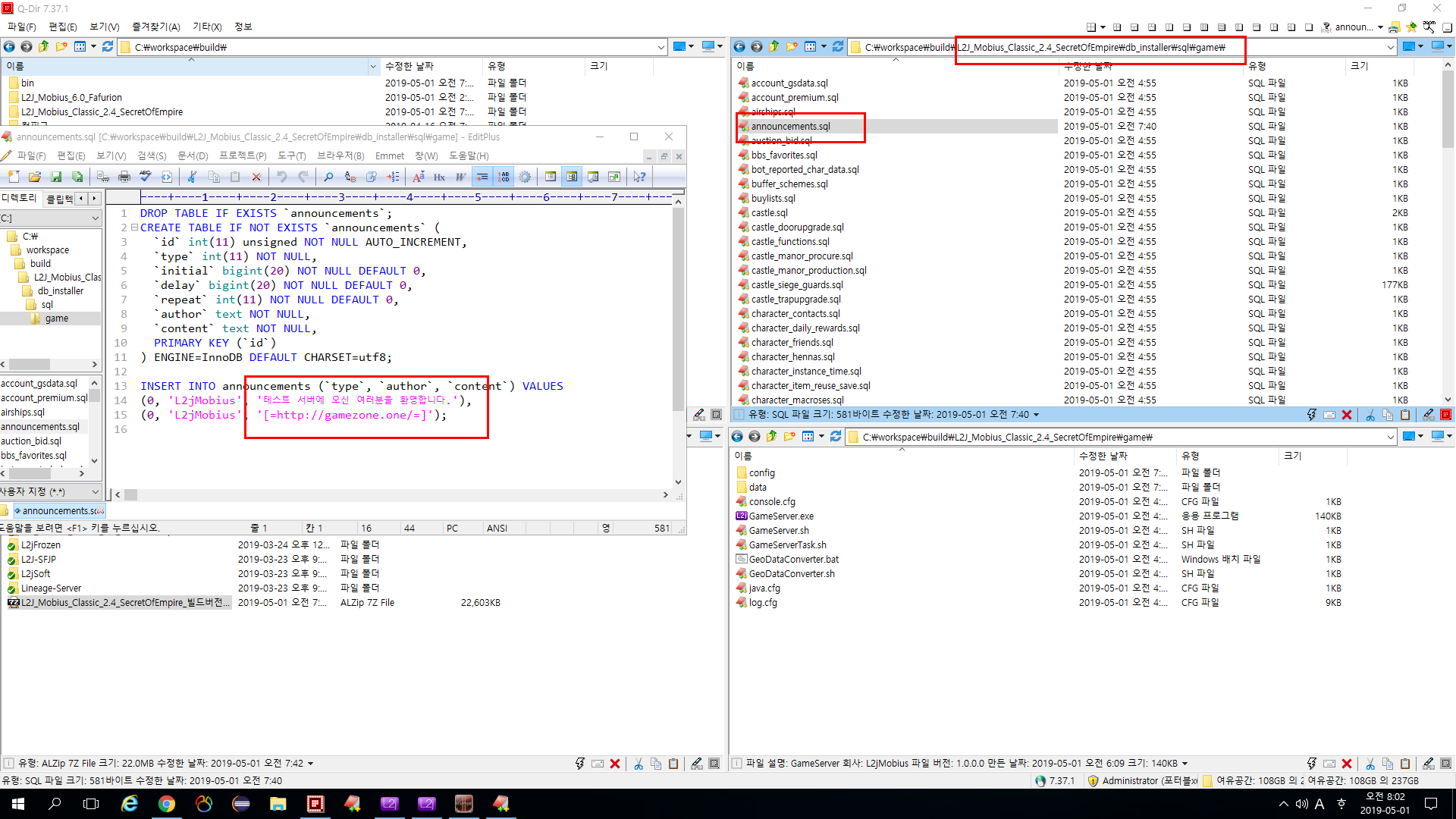Open the name column dropdown arrow in top-left pane
Screen dimensions: 1456x819
(372, 67)
